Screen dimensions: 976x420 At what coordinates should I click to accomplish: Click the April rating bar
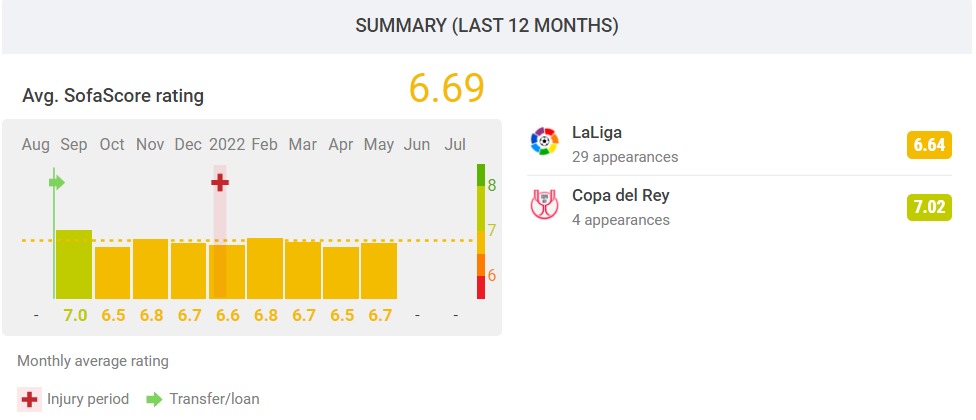pyautogui.click(x=341, y=273)
